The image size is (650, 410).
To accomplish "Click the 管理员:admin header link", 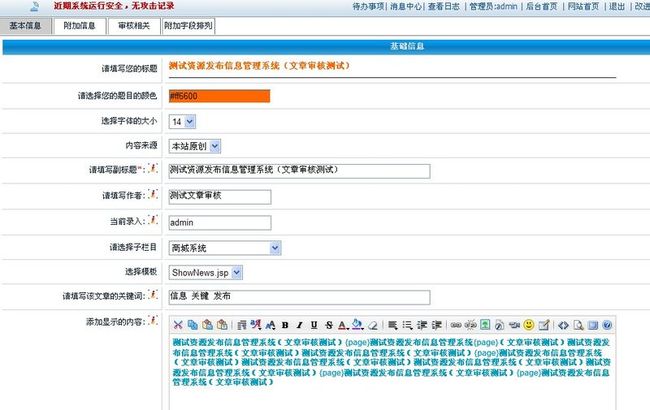I will pyautogui.click(x=493, y=6).
